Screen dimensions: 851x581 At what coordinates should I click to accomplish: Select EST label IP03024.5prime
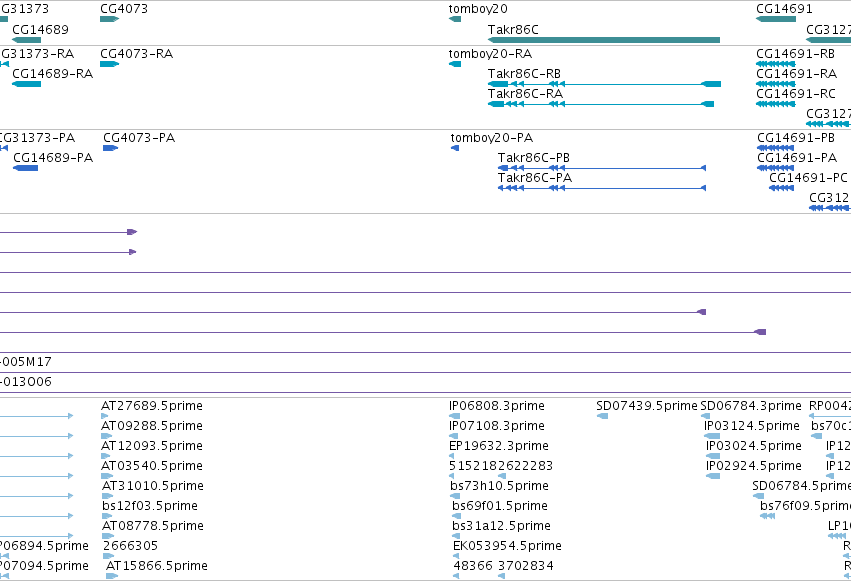coord(754,446)
